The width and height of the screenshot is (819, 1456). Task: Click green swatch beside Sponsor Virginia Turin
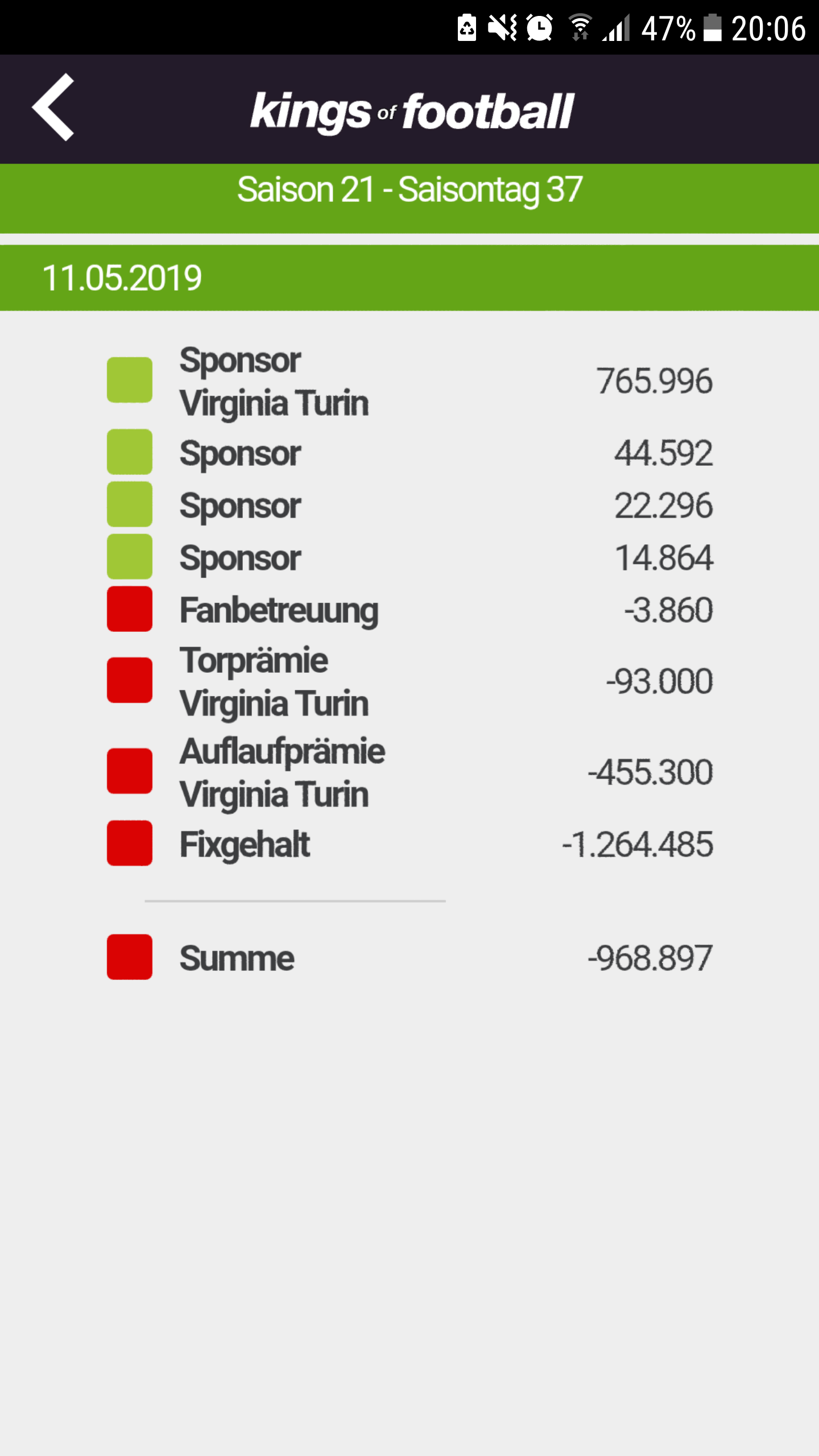click(x=130, y=380)
